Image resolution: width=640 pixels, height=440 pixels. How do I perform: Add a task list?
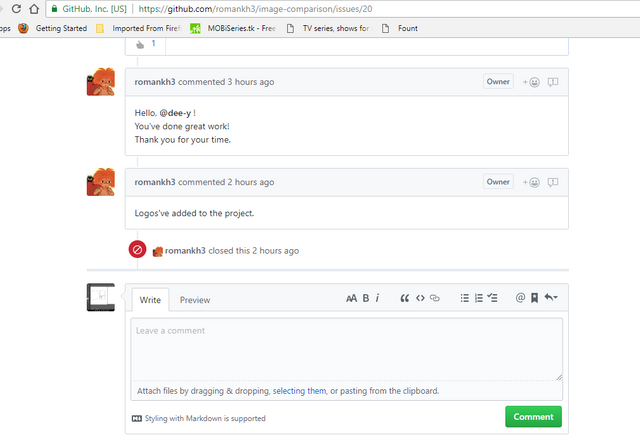click(492, 298)
